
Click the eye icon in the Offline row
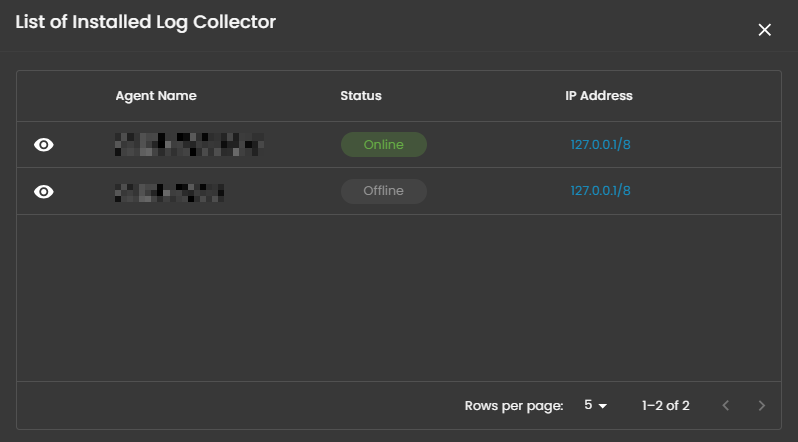click(44, 191)
